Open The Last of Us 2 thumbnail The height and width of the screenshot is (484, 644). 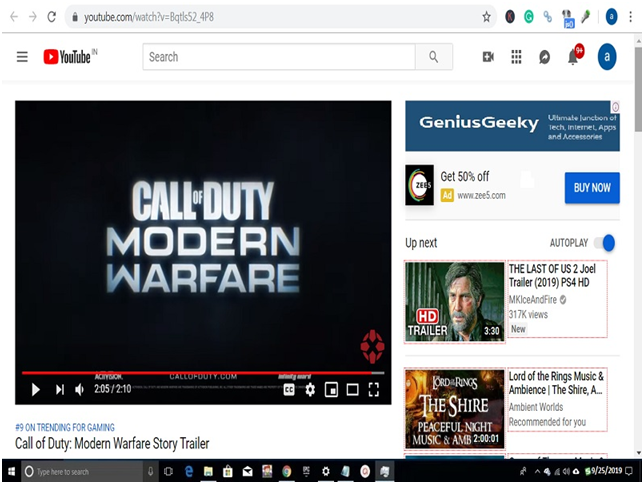pyautogui.click(x=455, y=302)
